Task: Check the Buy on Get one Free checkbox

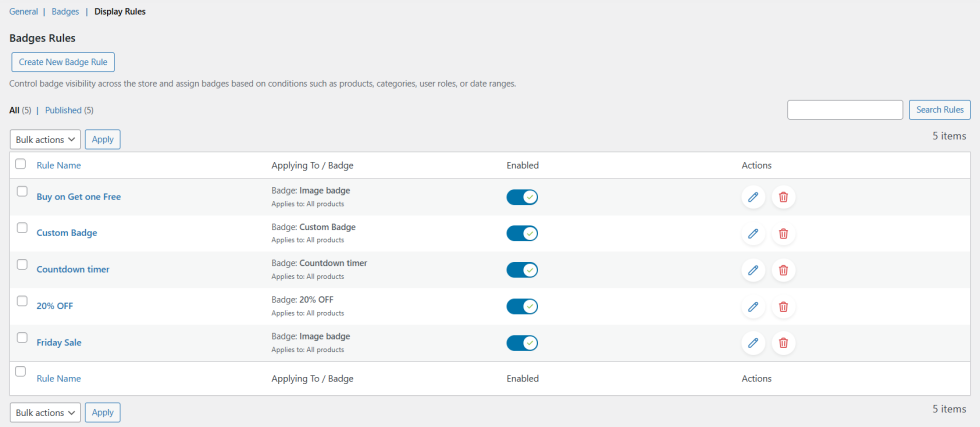Action: pyautogui.click(x=21, y=192)
